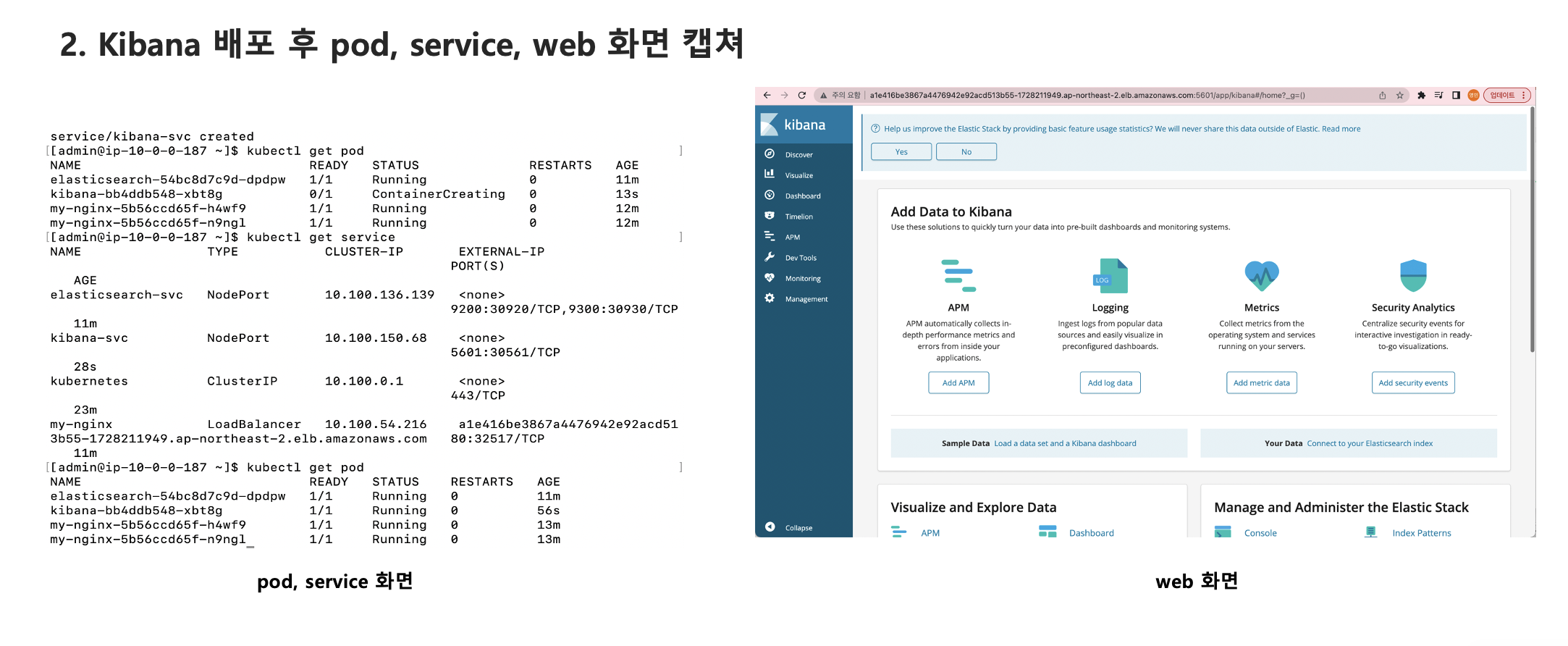
Task: Click the 업데이트 update button
Action: [x=1506, y=96]
